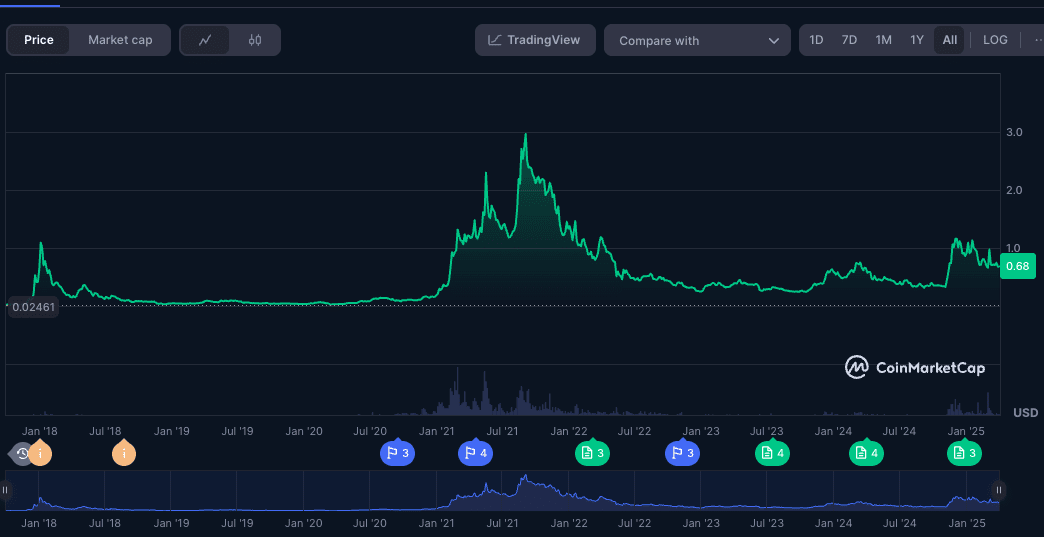The height and width of the screenshot is (537, 1044).
Task: Click the Jan '21 main chart axis label
Action: pos(436,431)
